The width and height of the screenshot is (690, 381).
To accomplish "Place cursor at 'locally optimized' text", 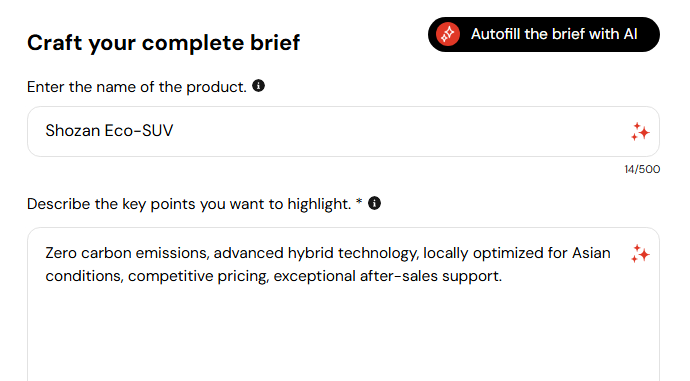I will tap(483, 253).
